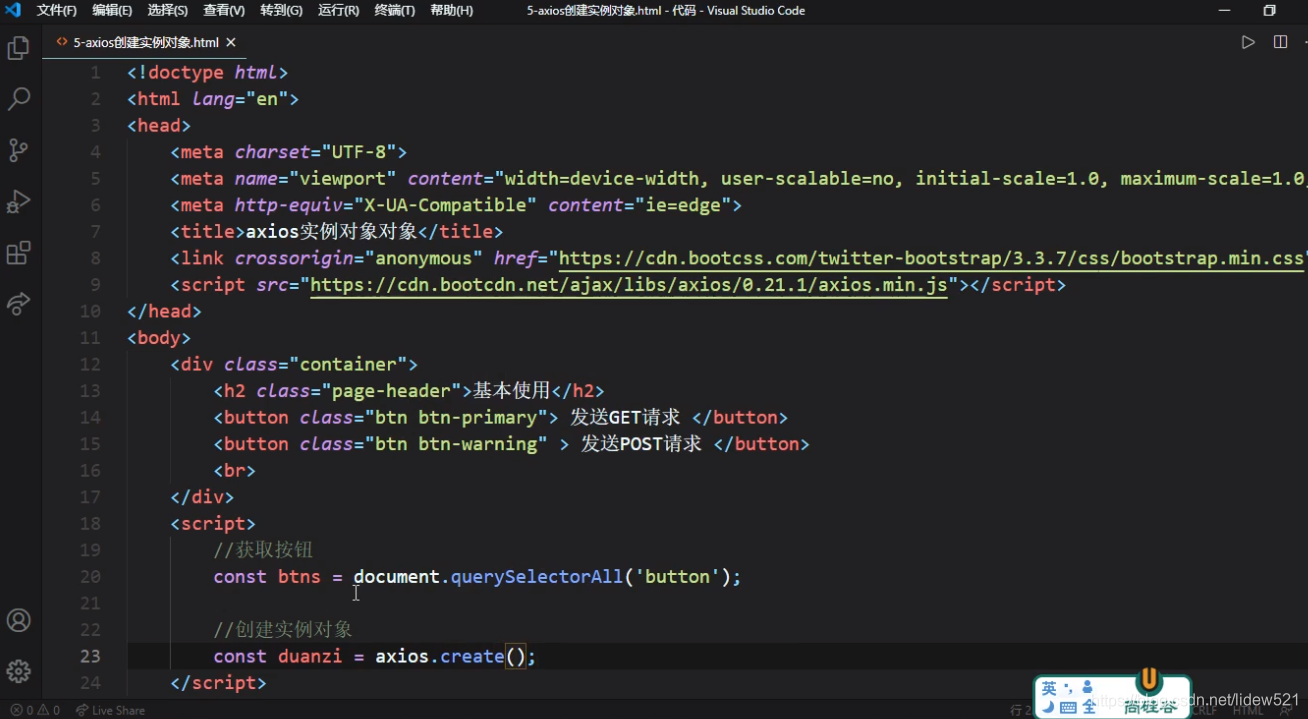Minimize the VS Code window
1308x719 pixels.
(x=1225, y=10)
